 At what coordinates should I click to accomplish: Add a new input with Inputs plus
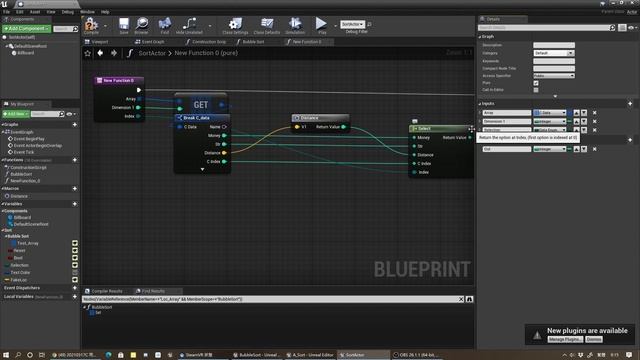pyautogui.click(x=630, y=104)
